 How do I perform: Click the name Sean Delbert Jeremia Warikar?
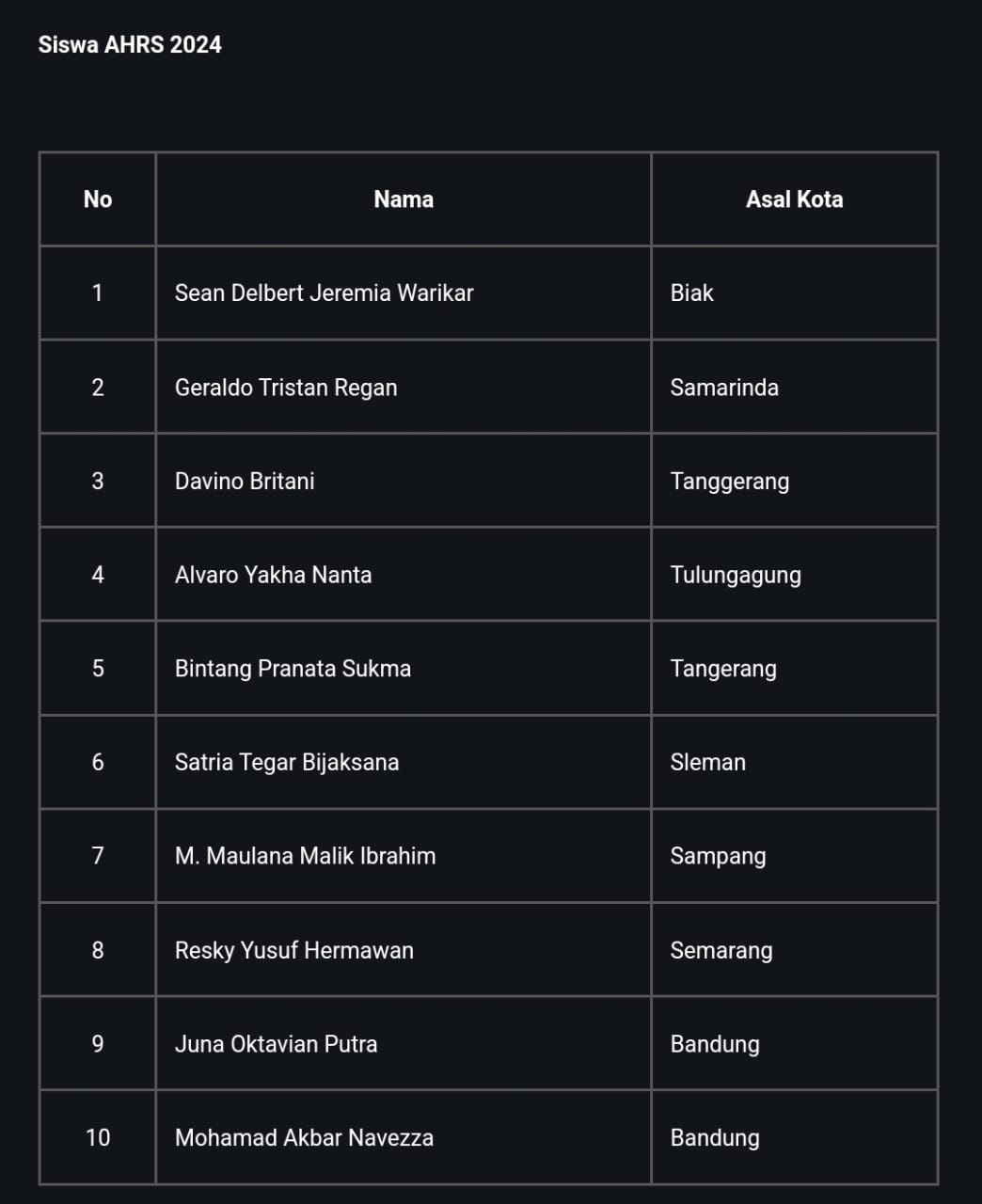[x=324, y=293]
